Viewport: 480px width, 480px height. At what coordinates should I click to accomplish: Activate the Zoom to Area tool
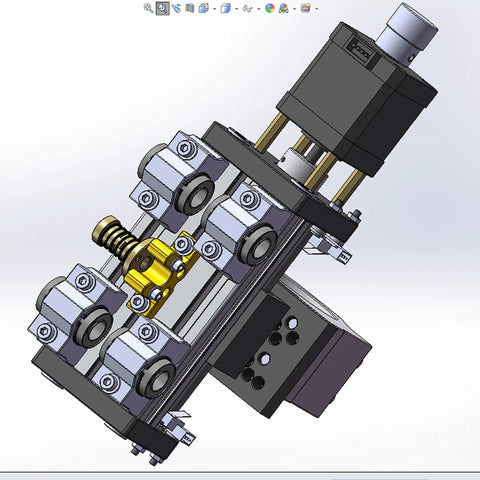pyautogui.click(x=162, y=8)
